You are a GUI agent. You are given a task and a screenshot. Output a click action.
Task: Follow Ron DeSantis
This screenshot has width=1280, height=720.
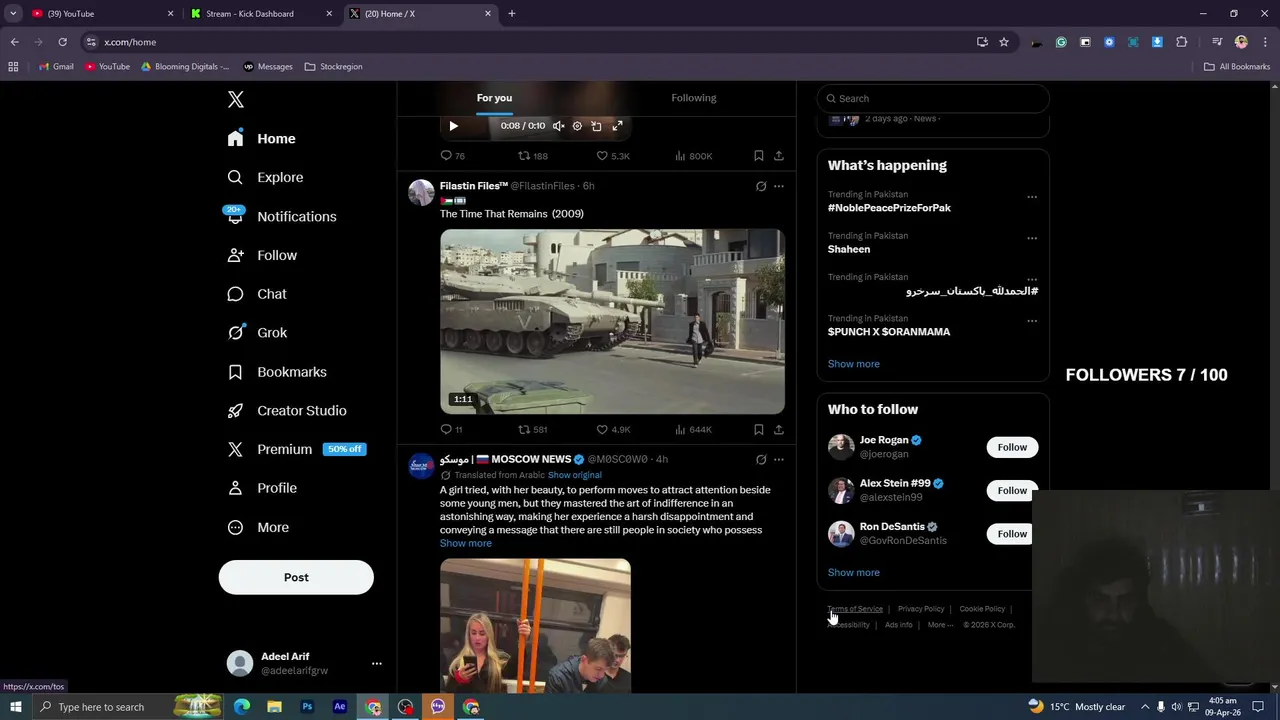click(1012, 534)
